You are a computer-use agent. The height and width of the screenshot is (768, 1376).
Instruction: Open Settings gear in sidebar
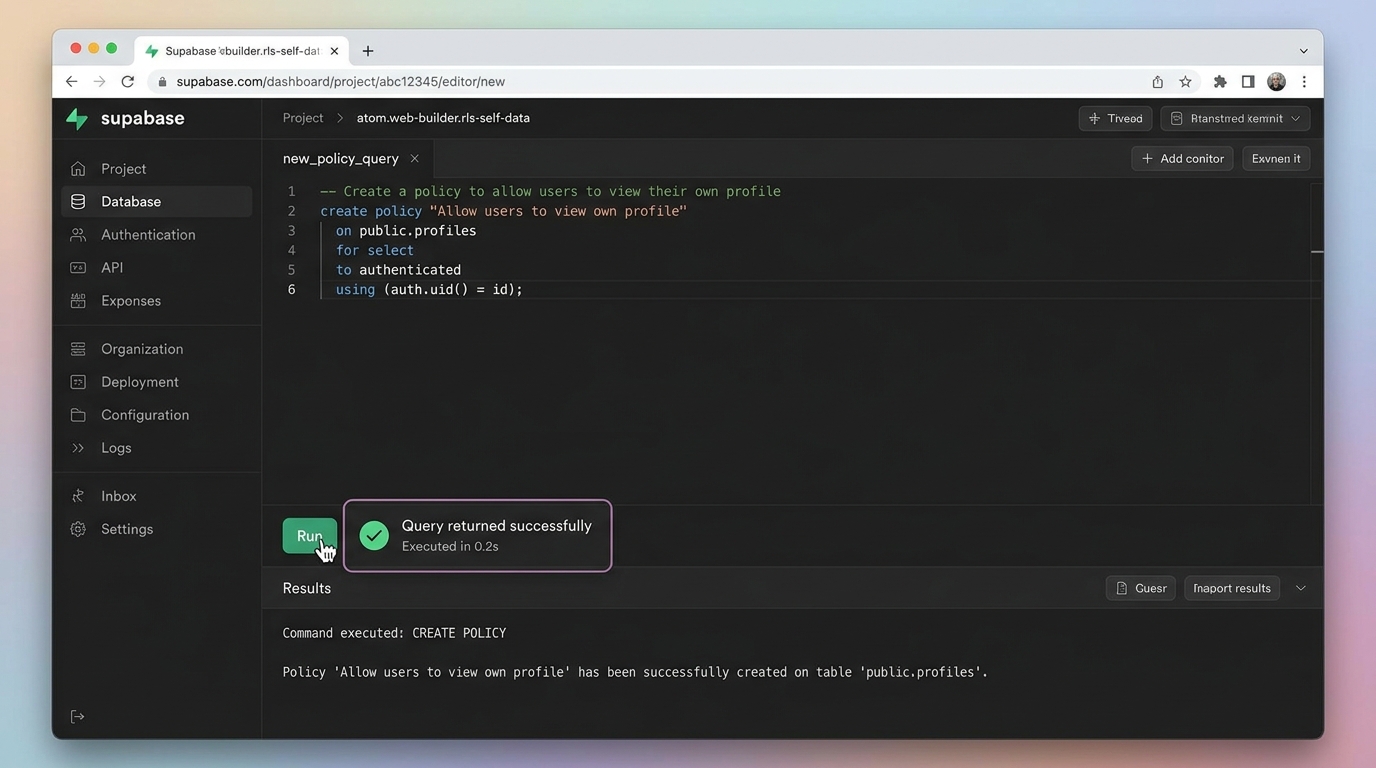[78, 529]
